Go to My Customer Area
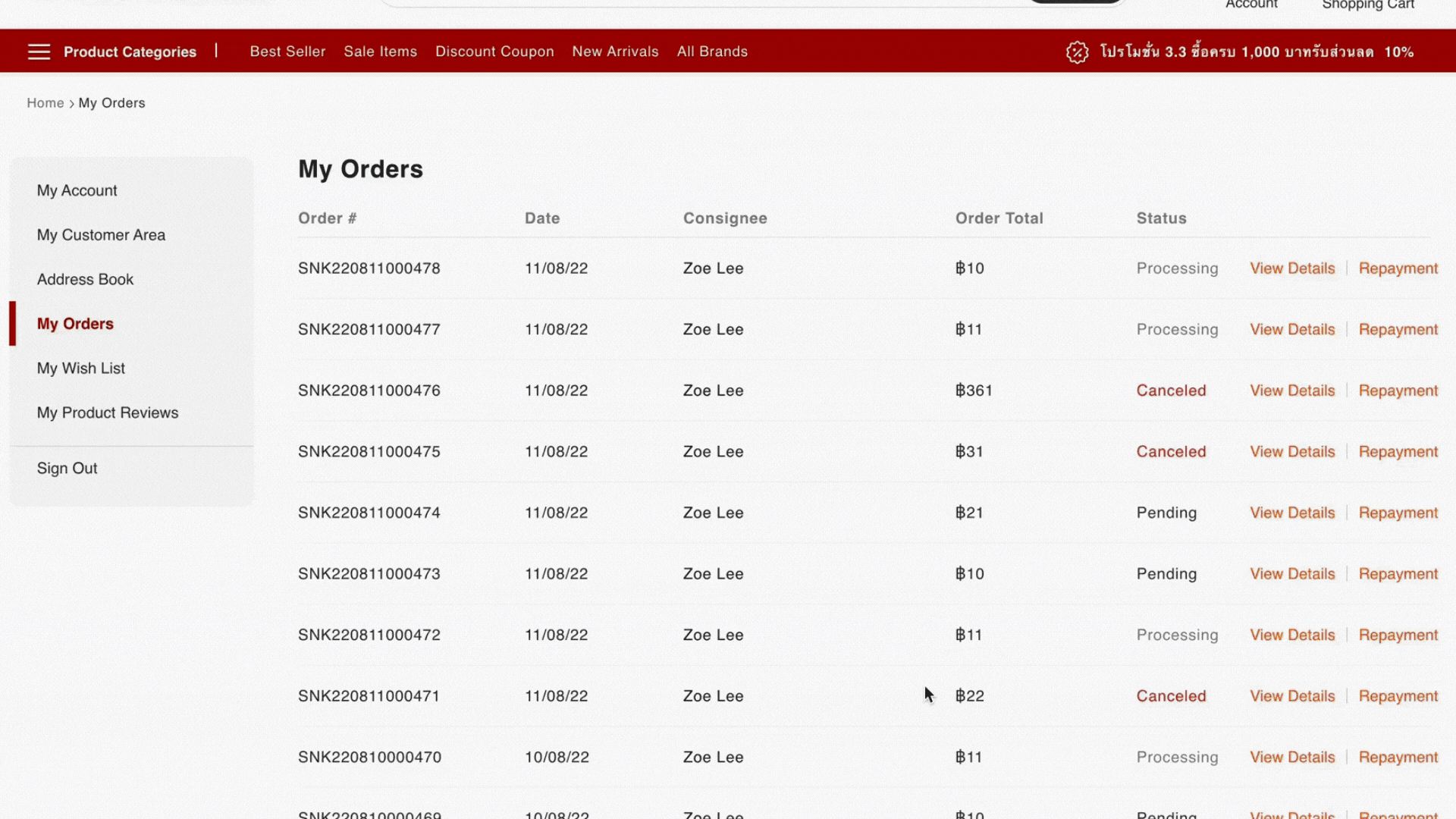The height and width of the screenshot is (819, 1456). point(101,235)
